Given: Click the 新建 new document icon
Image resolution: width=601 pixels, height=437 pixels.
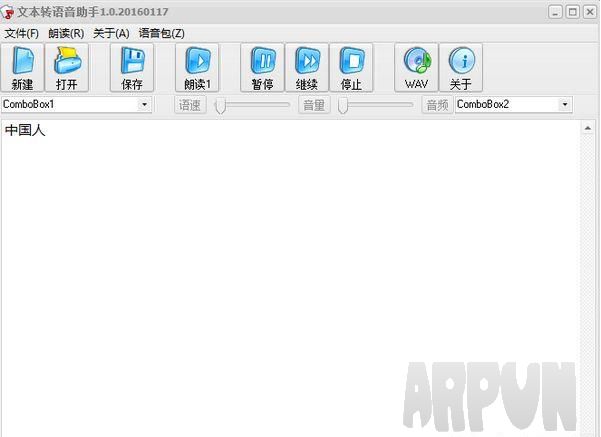Looking at the screenshot, I should [x=22, y=68].
